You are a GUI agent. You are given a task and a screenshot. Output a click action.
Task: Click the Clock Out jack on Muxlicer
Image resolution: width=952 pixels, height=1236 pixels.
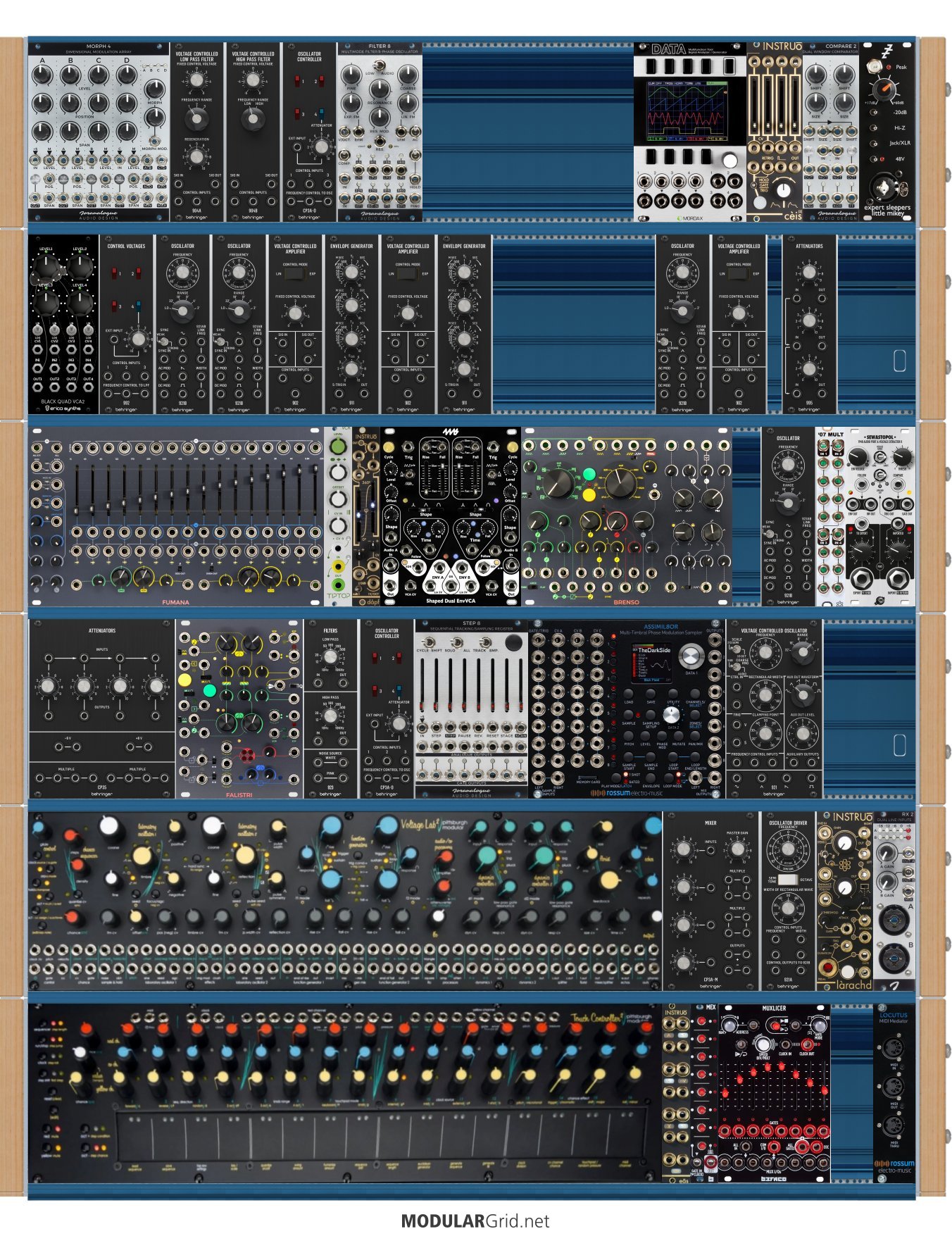[x=806, y=1044]
